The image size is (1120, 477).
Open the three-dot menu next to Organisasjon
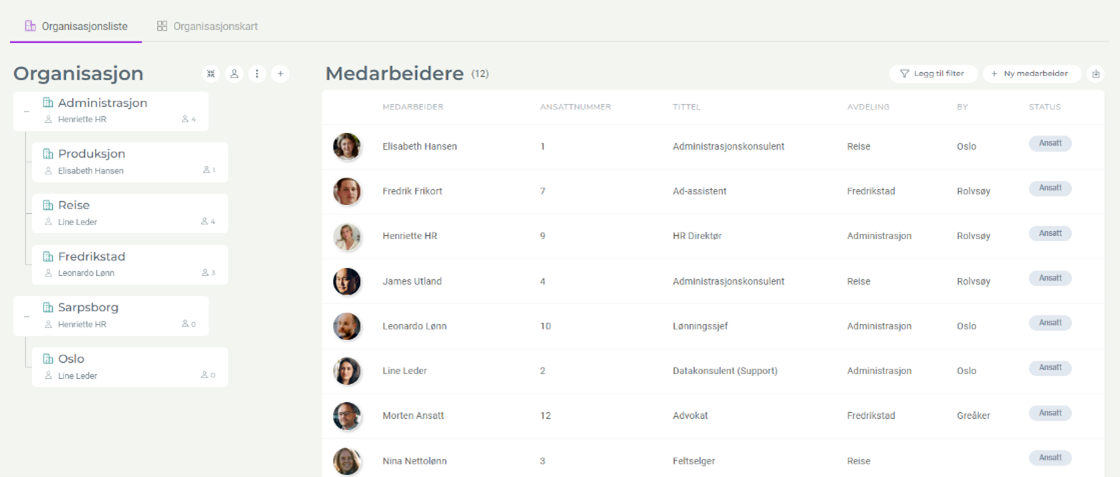tap(257, 73)
